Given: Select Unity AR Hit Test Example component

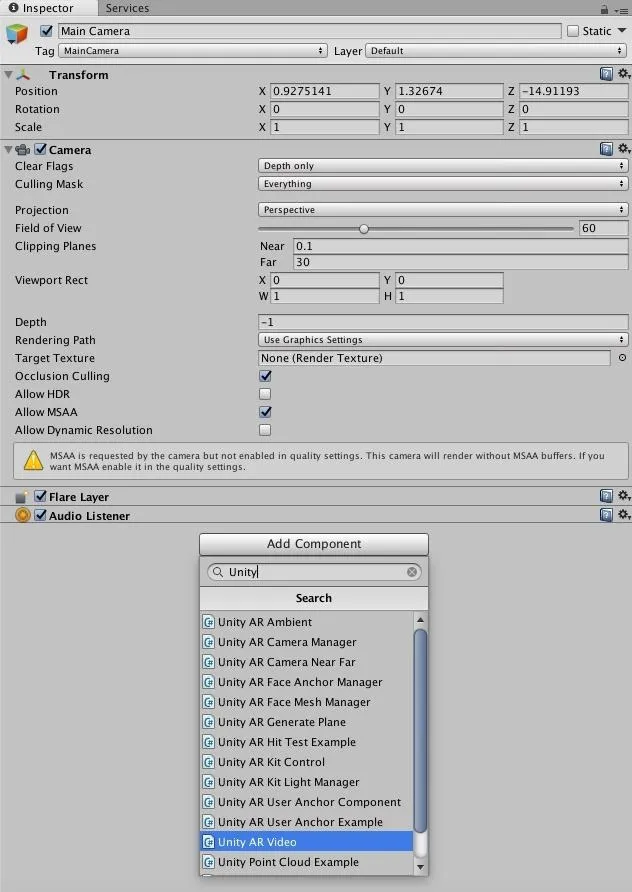Looking at the screenshot, I should point(307,742).
